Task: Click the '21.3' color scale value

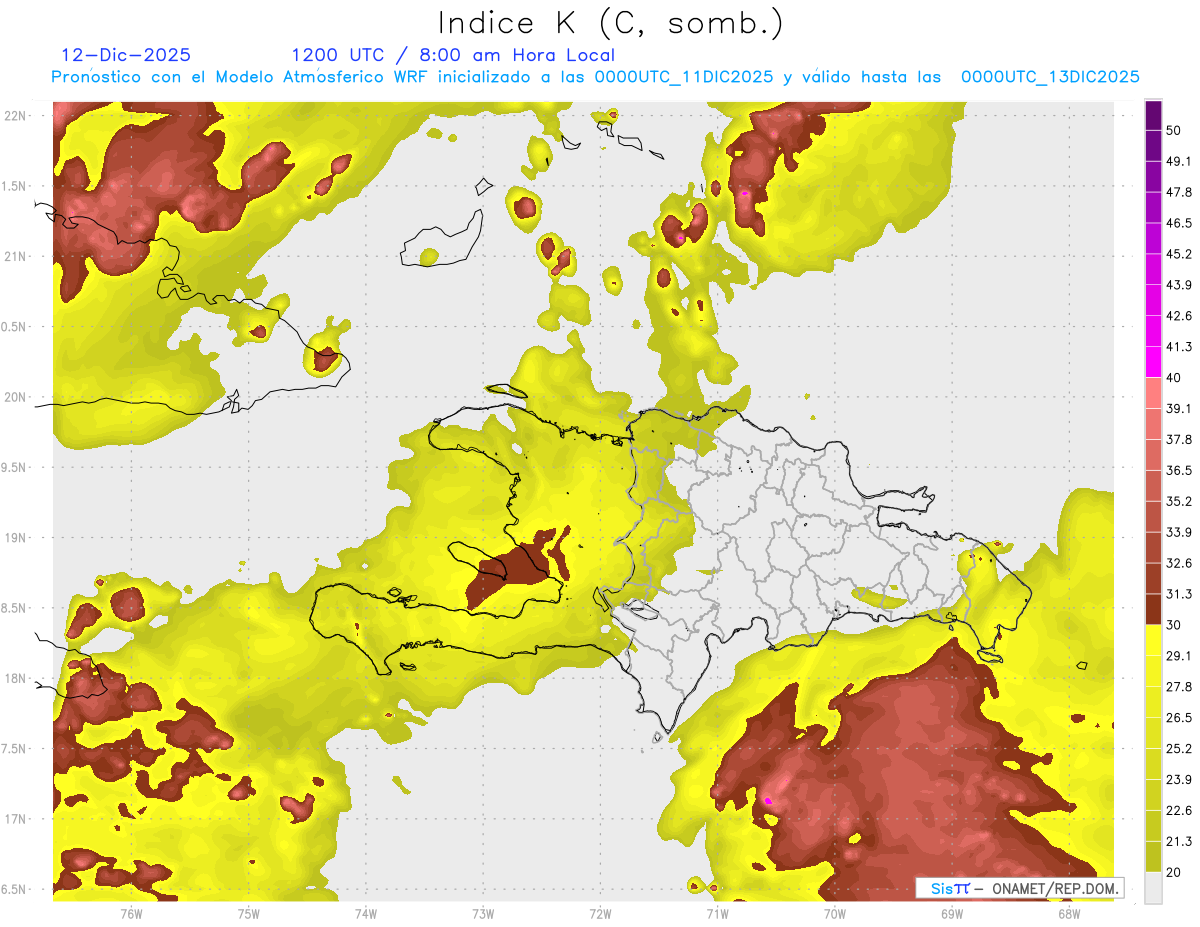Action: [x=1178, y=842]
